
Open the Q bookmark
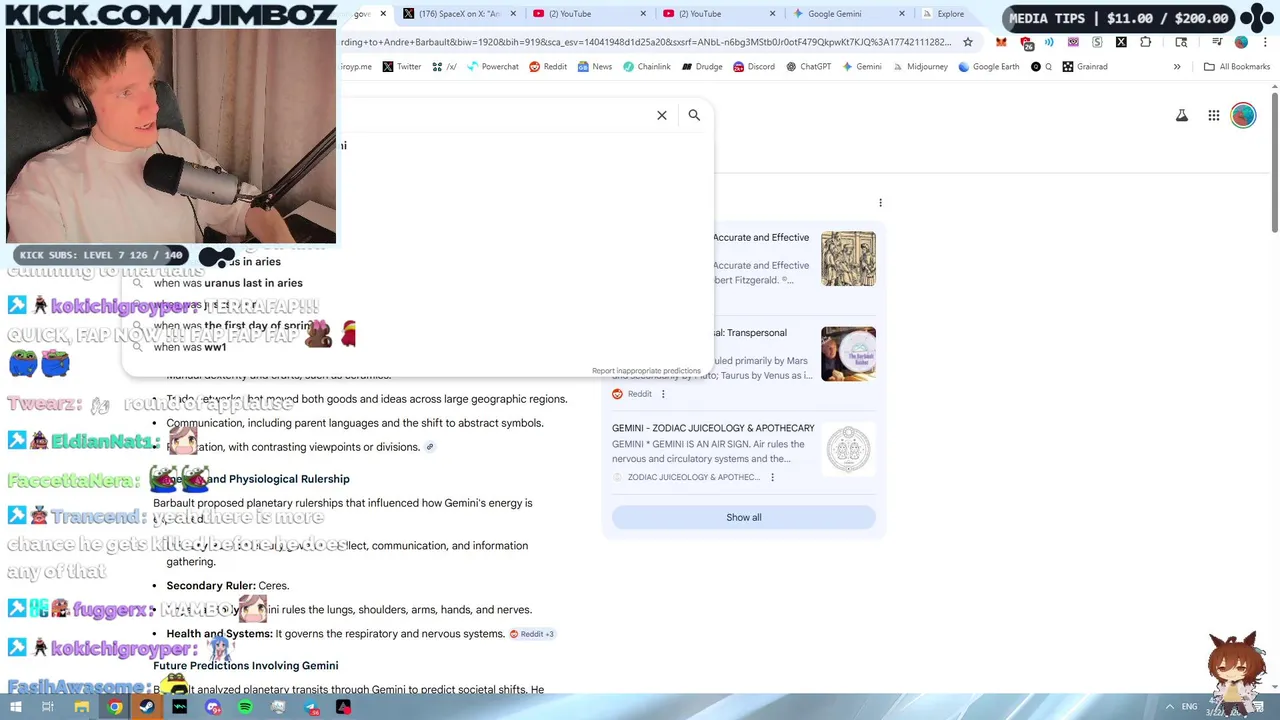click(x=1041, y=67)
